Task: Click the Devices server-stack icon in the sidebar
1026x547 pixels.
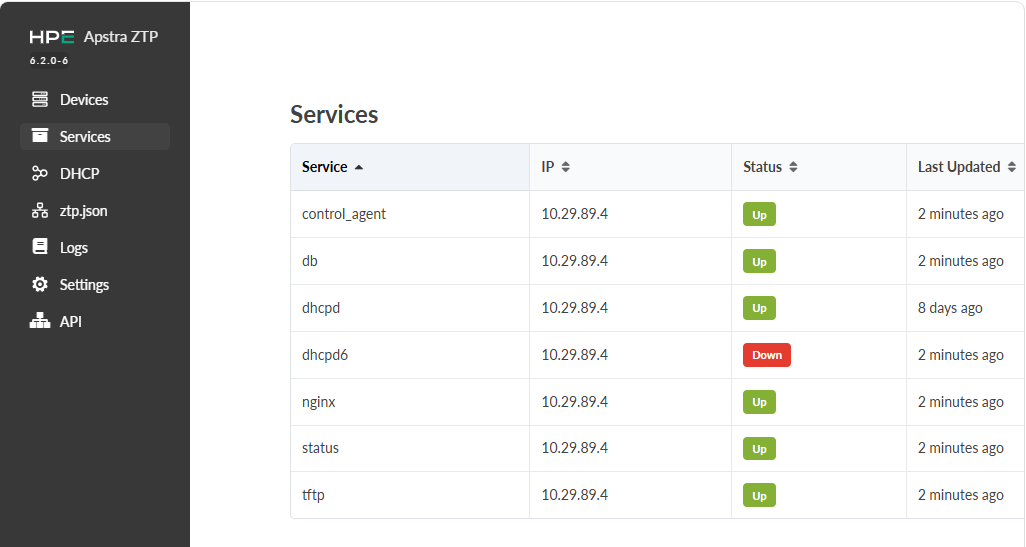Action: (x=40, y=99)
